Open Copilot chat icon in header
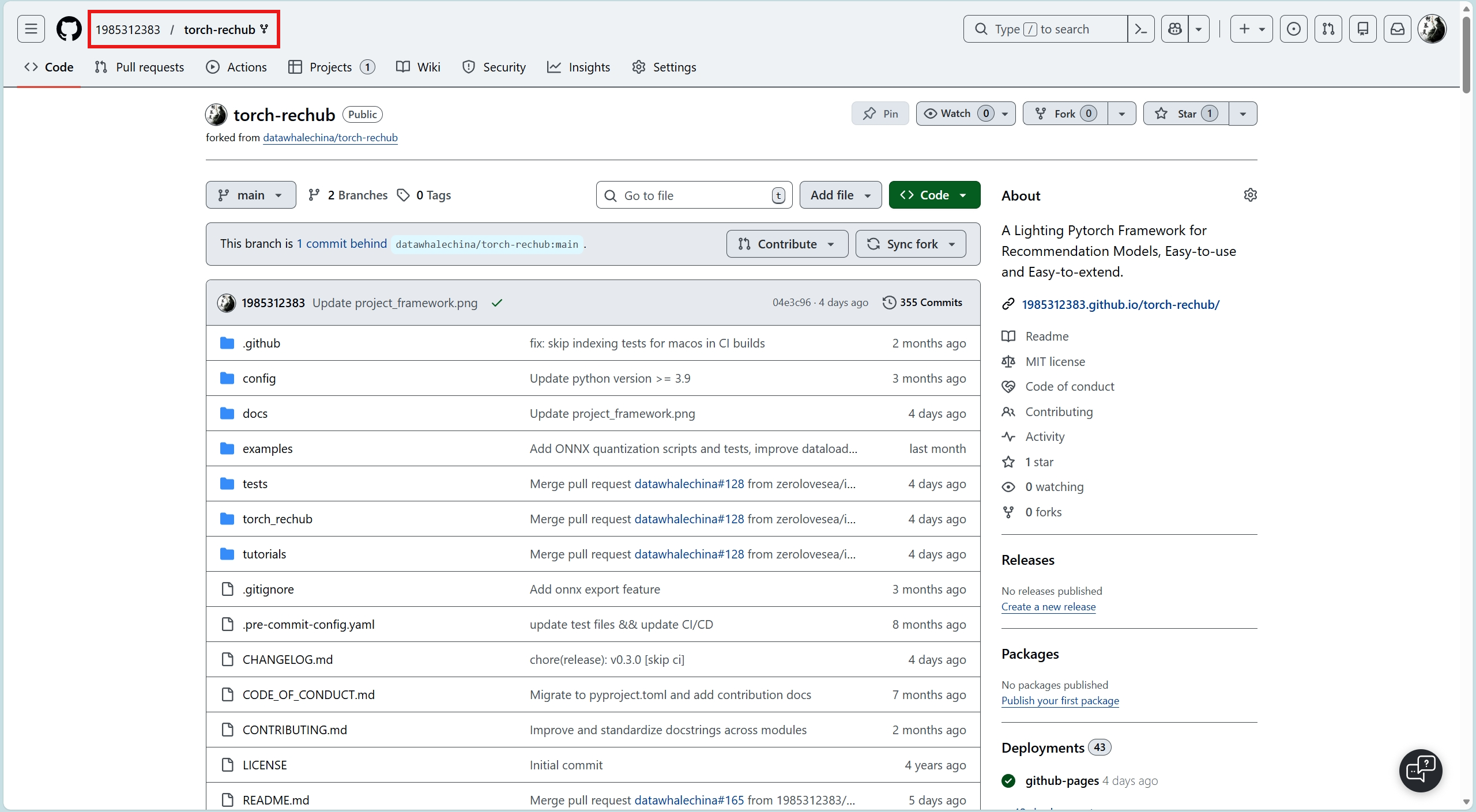This screenshot has width=1476, height=812. [x=1174, y=29]
